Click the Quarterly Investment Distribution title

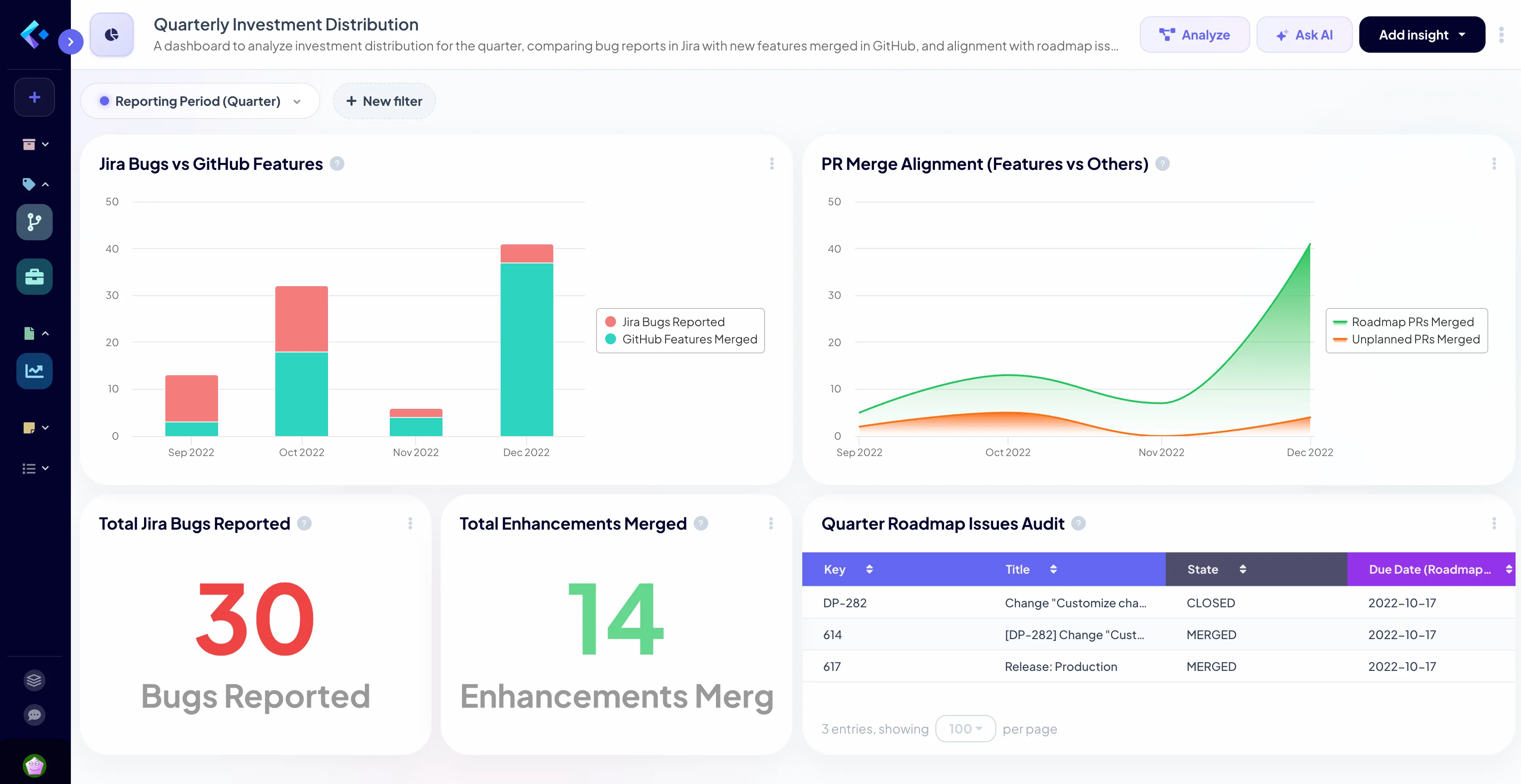coord(286,24)
